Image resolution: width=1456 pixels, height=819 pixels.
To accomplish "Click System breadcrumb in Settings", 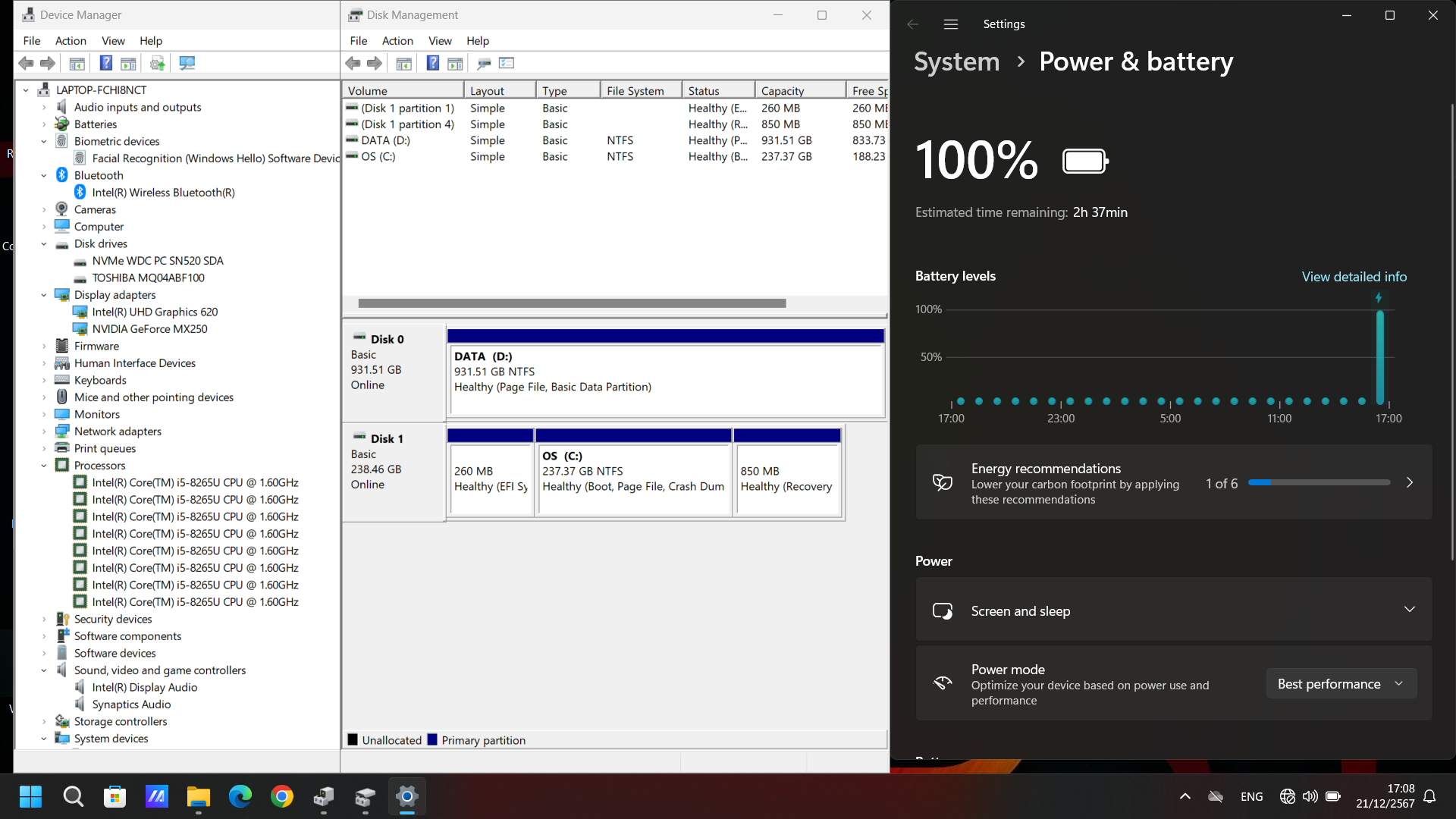I will 957,61.
